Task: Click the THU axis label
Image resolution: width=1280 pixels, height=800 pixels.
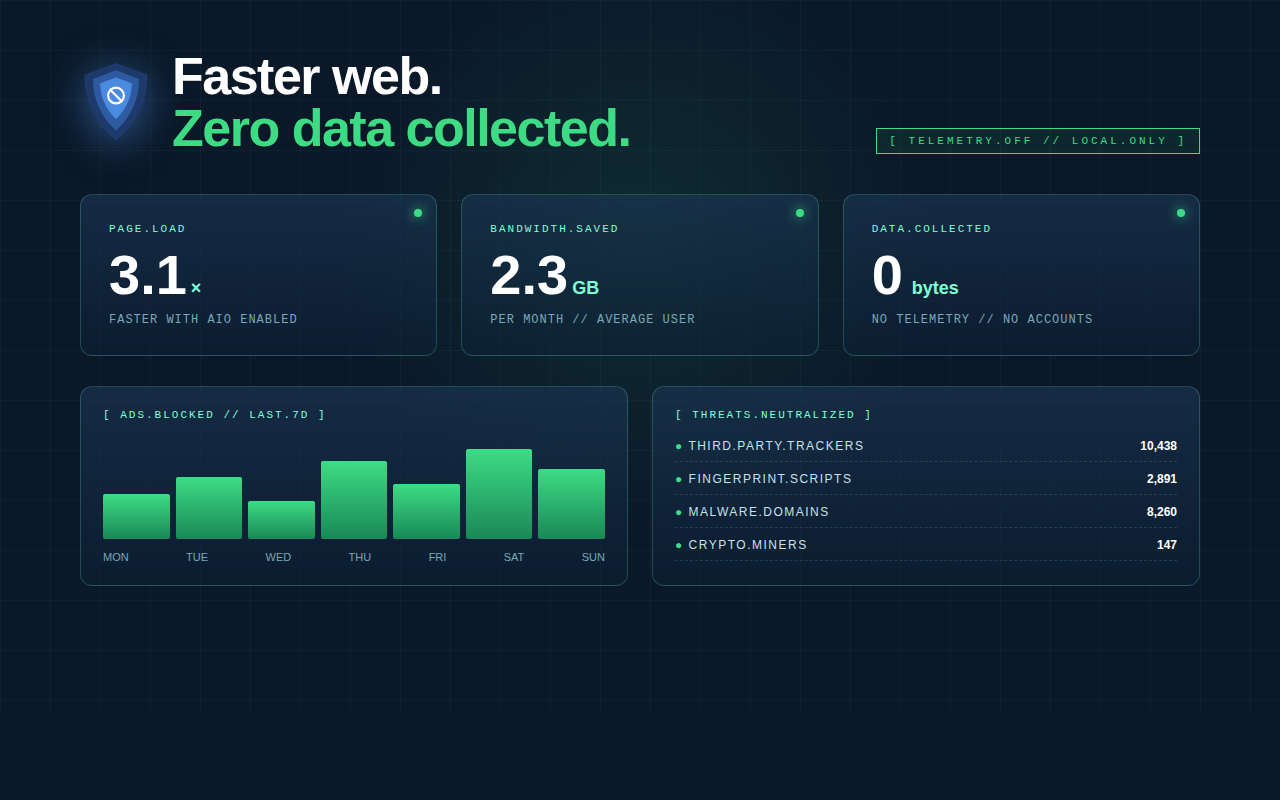Action: (x=360, y=557)
